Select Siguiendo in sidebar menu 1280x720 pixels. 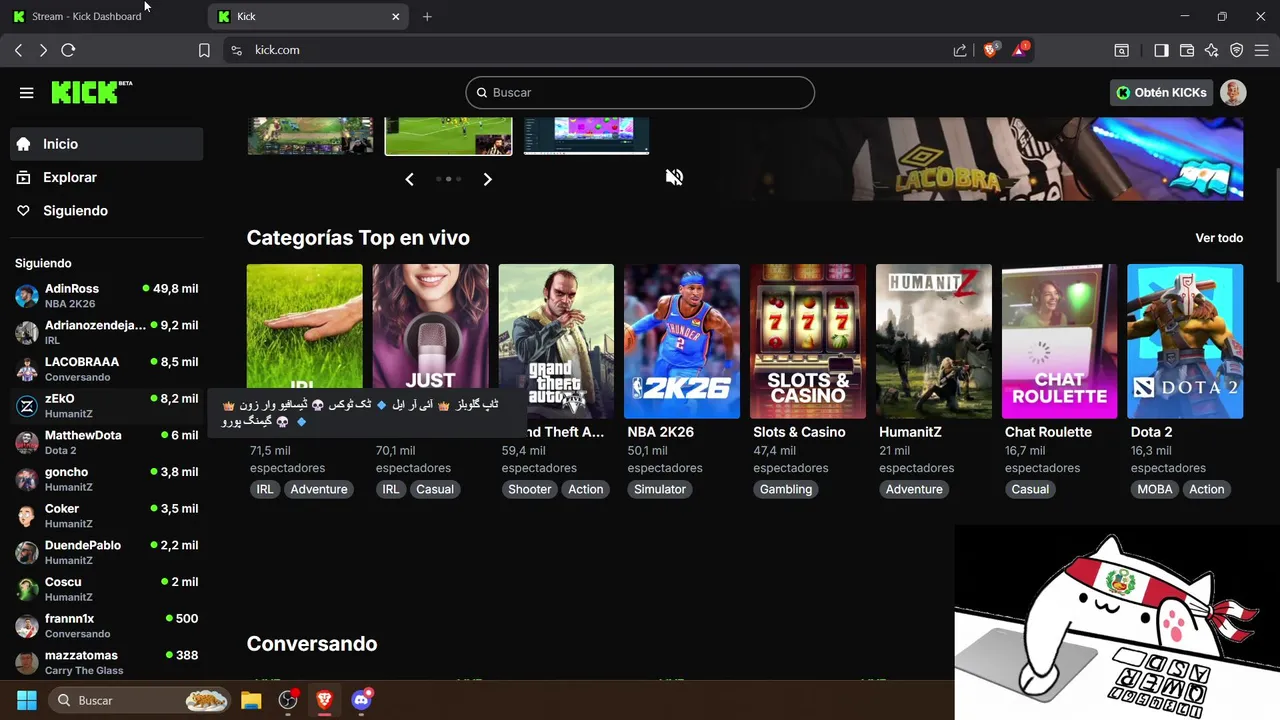pyautogui.click(x=107, y=211)
